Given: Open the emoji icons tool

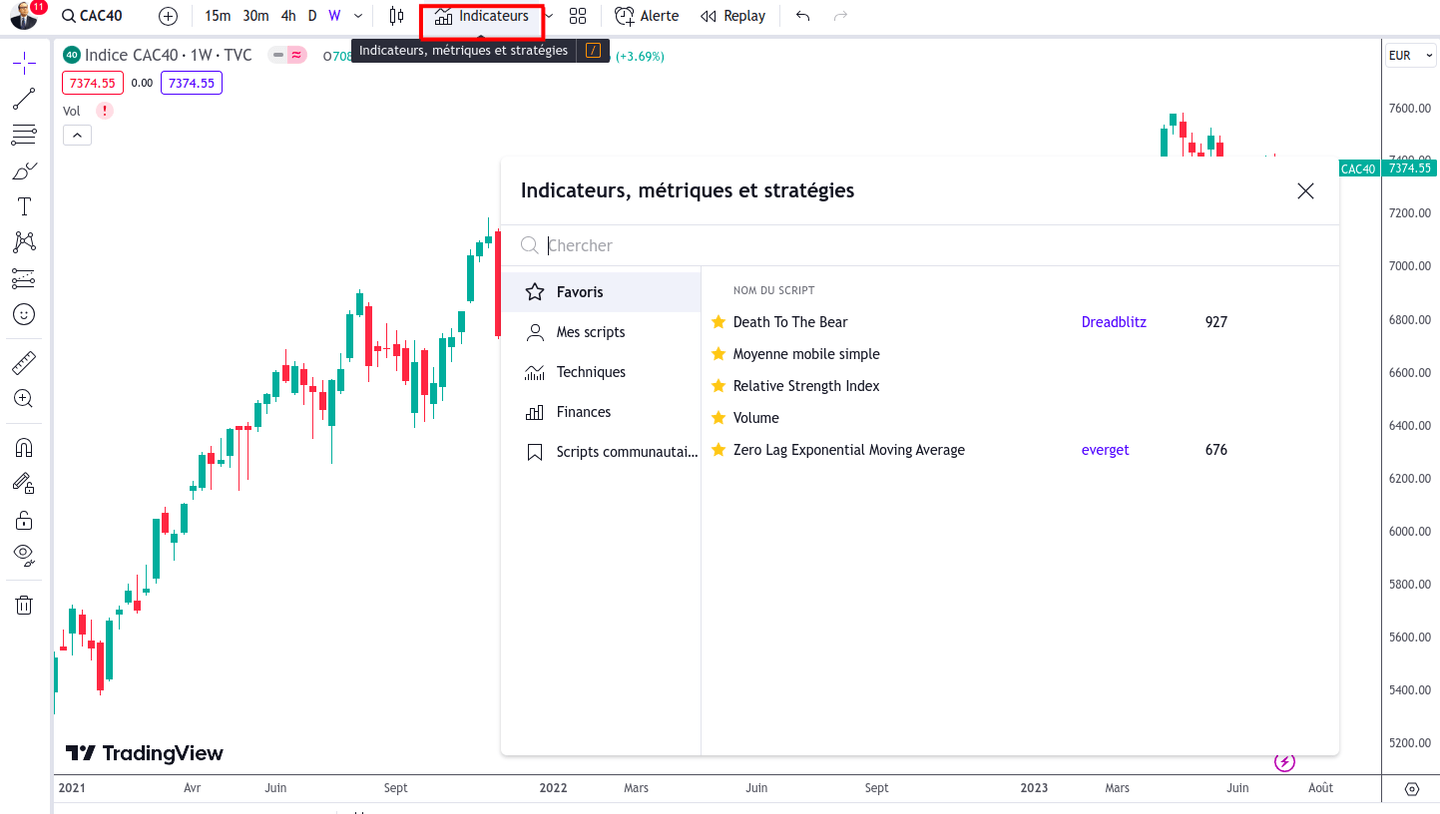Looking at the screenshot, I should (24, 314).
